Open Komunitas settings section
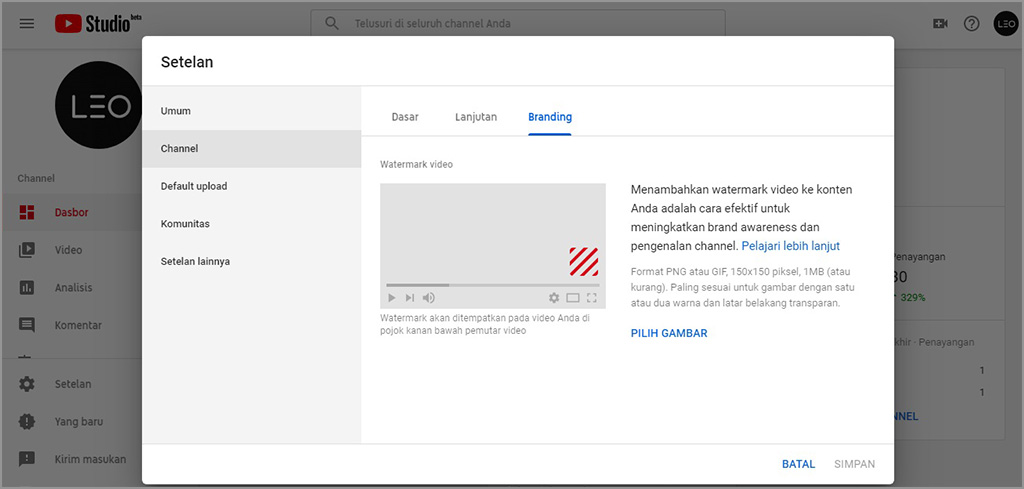The height and width of the screenshot is (489, 1024). click(185, 224)
